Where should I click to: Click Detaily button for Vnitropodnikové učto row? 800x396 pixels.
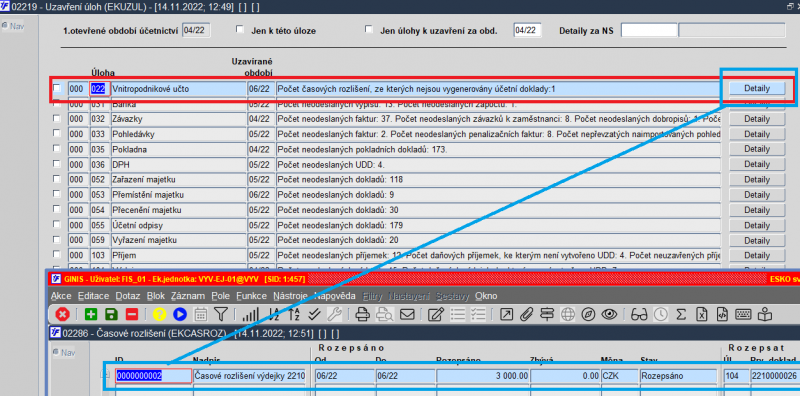(757, 88)
